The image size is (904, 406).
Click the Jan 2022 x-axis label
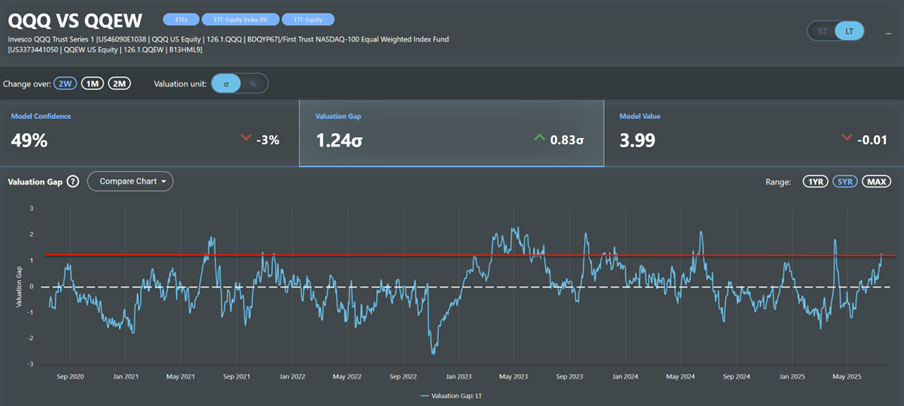[x=292, y=377]
